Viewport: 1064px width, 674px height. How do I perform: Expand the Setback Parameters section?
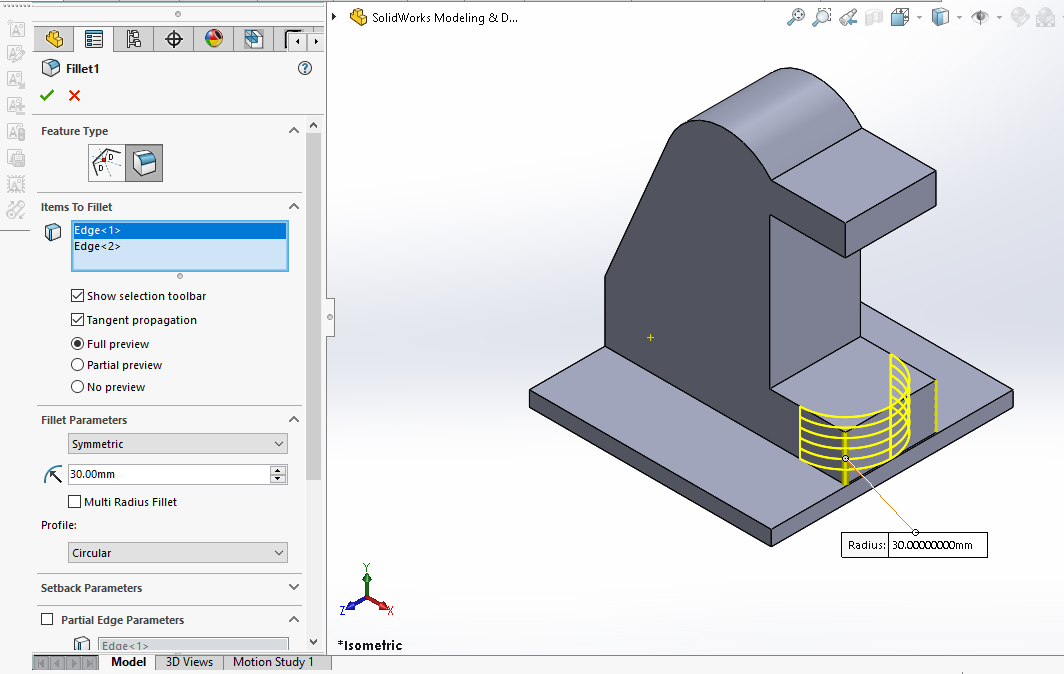coord(293,588)
